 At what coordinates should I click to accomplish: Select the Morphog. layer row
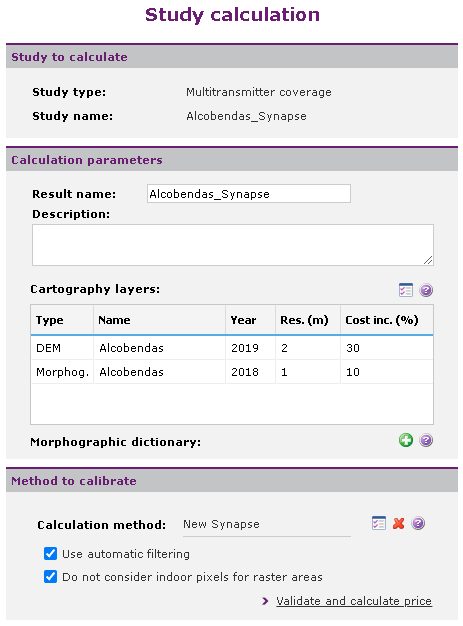232,372
